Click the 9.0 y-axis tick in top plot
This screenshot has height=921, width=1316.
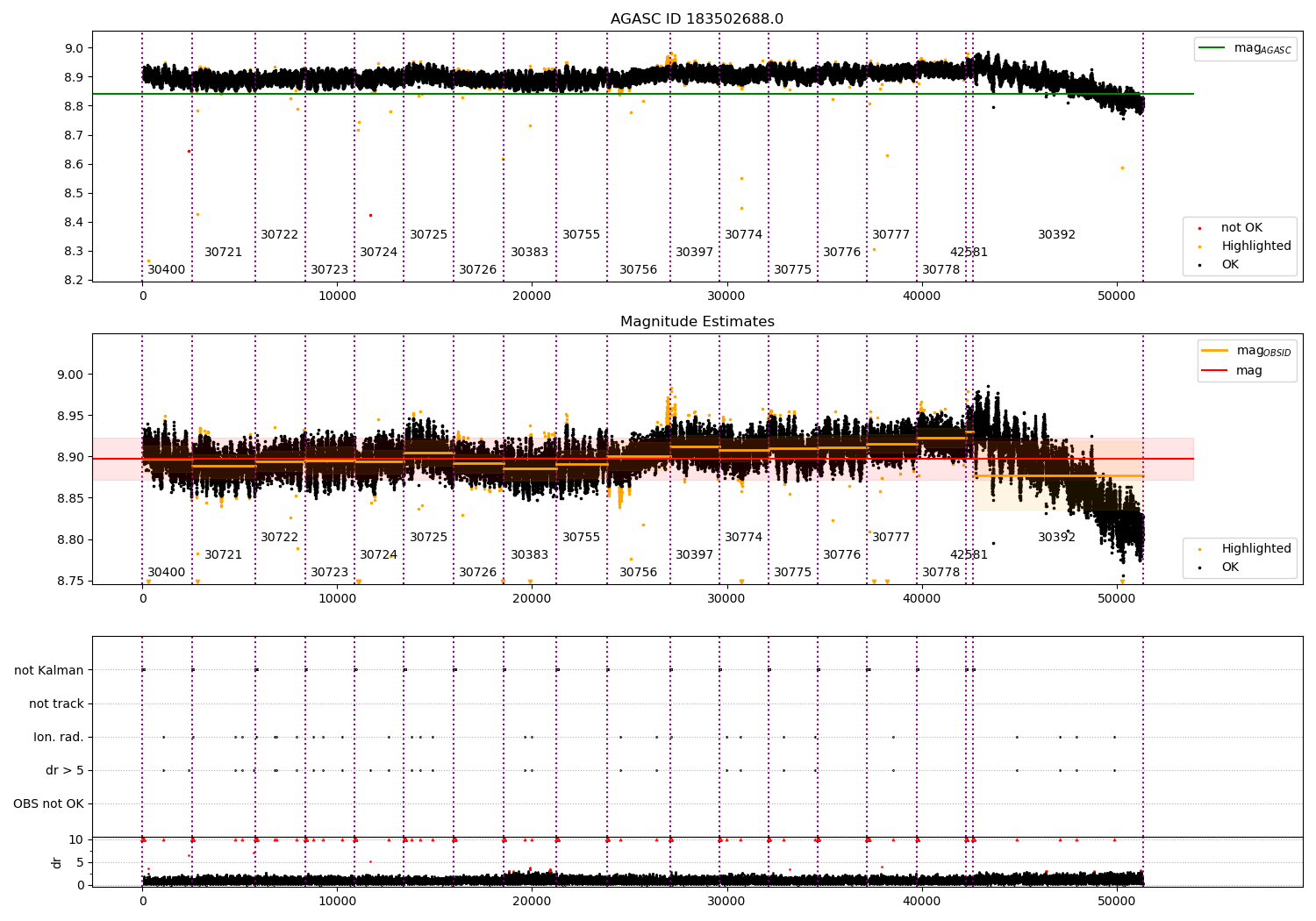tap(75, 49)
